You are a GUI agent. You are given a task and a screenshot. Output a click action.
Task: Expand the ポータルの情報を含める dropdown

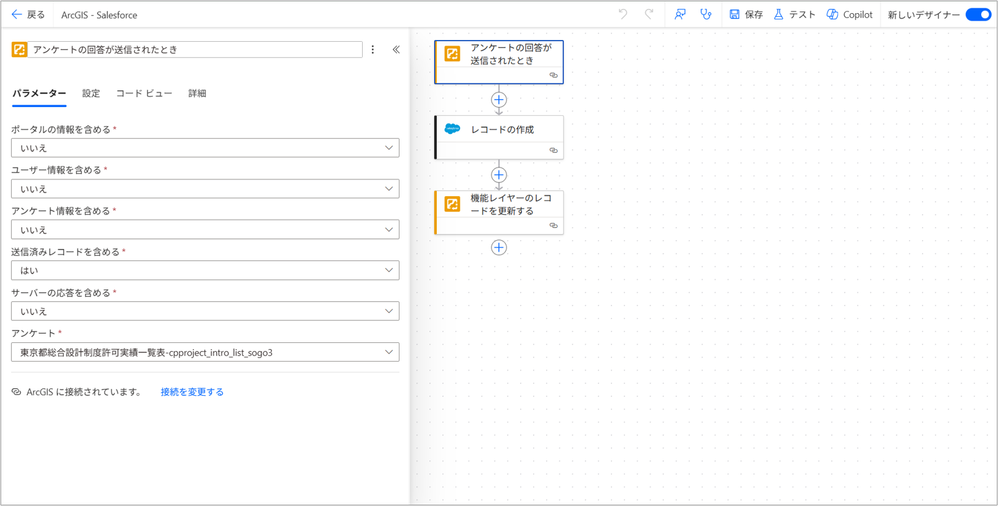point(205,148)
